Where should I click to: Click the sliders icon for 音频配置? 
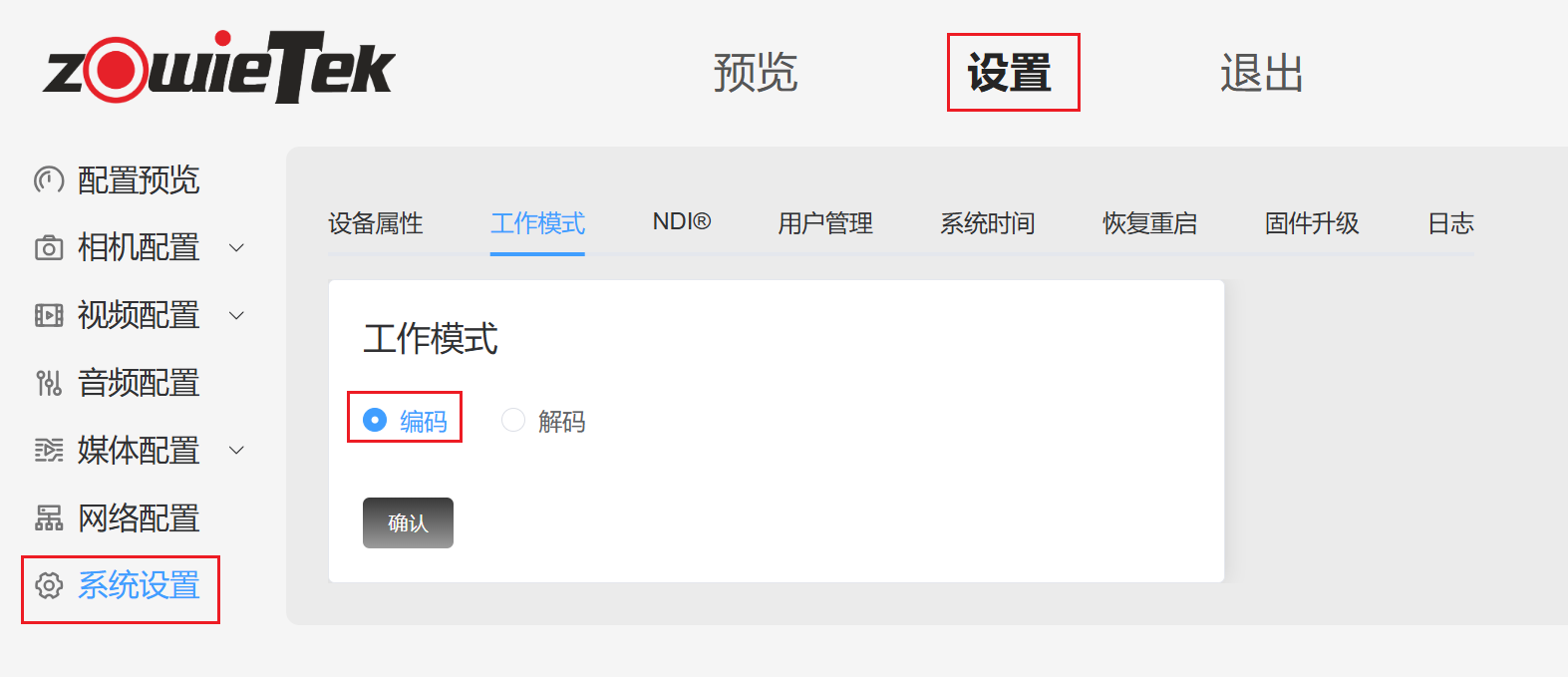coord(49,383)
